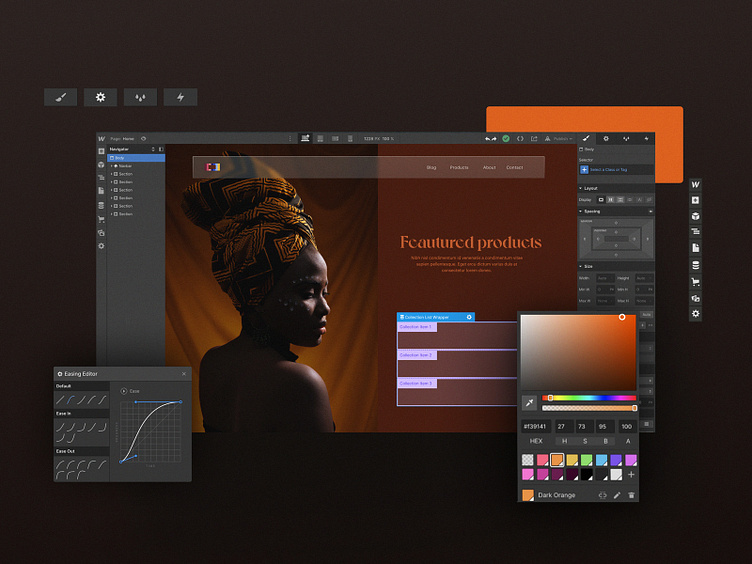Expand the Navbar item in Navigator
This screenshot has height=564, width=752.
[112, 166]
